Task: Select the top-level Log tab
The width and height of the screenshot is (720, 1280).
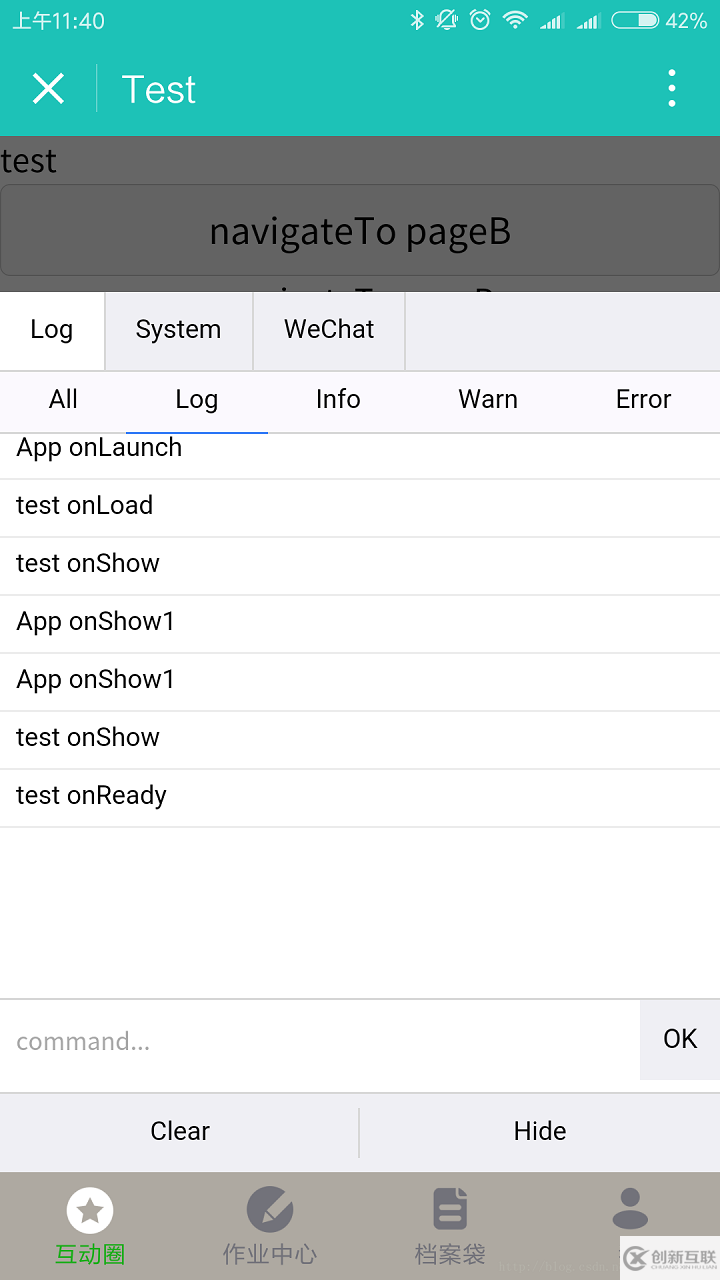Action: (x=52, y=330)
